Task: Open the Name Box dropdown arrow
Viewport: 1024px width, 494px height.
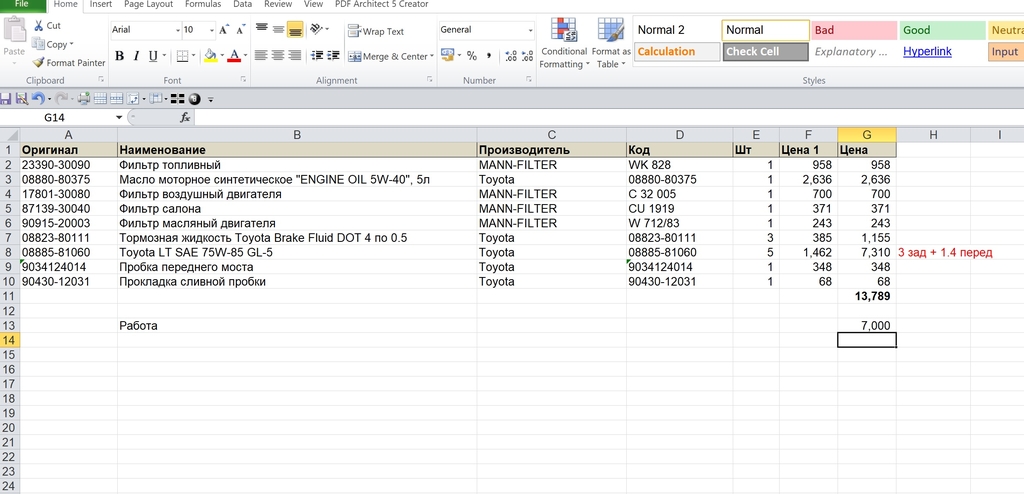Action: tap(119, 118)
